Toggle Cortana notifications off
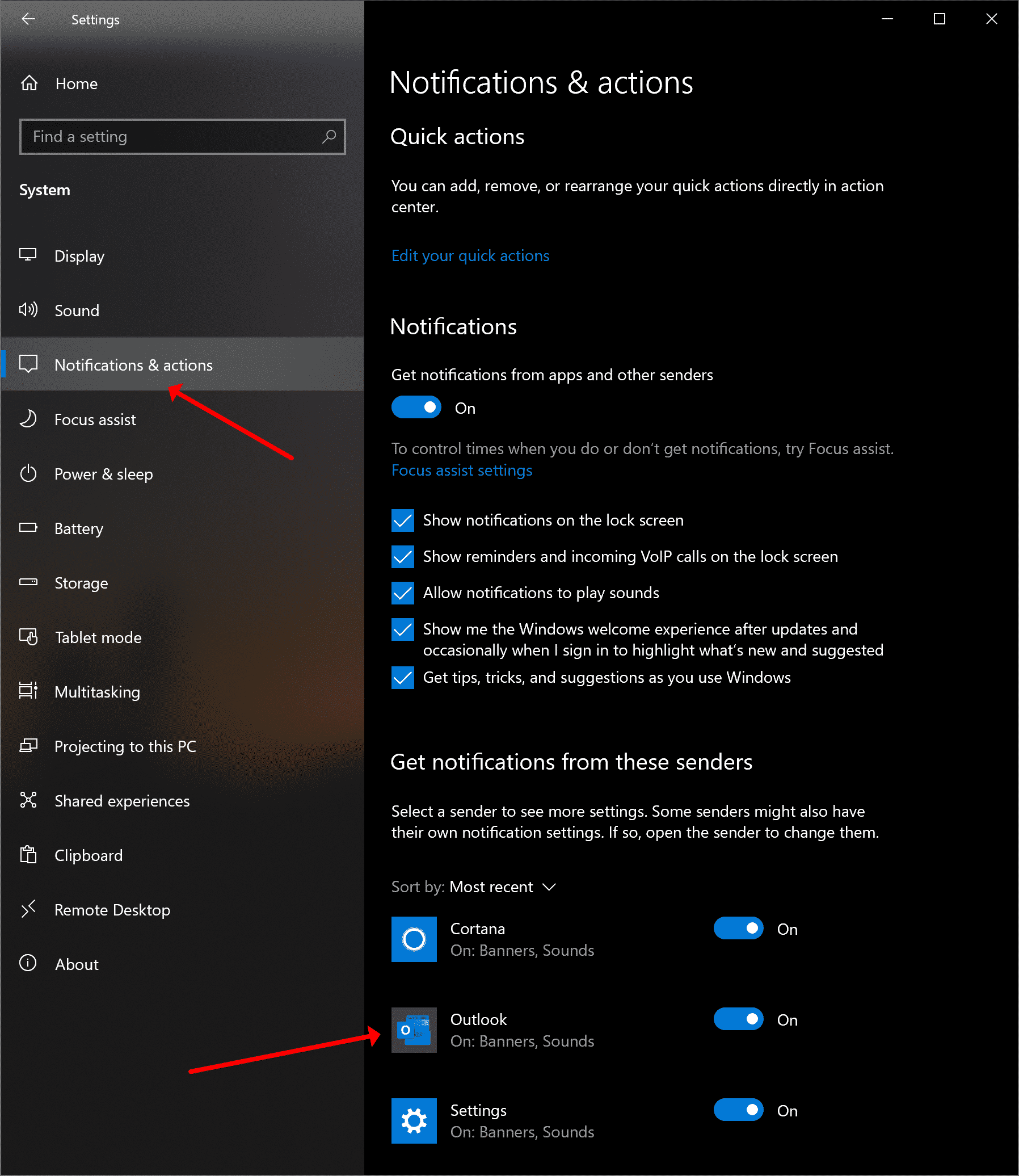This screenshot has height=1176, width=1019. pos(739,929)
